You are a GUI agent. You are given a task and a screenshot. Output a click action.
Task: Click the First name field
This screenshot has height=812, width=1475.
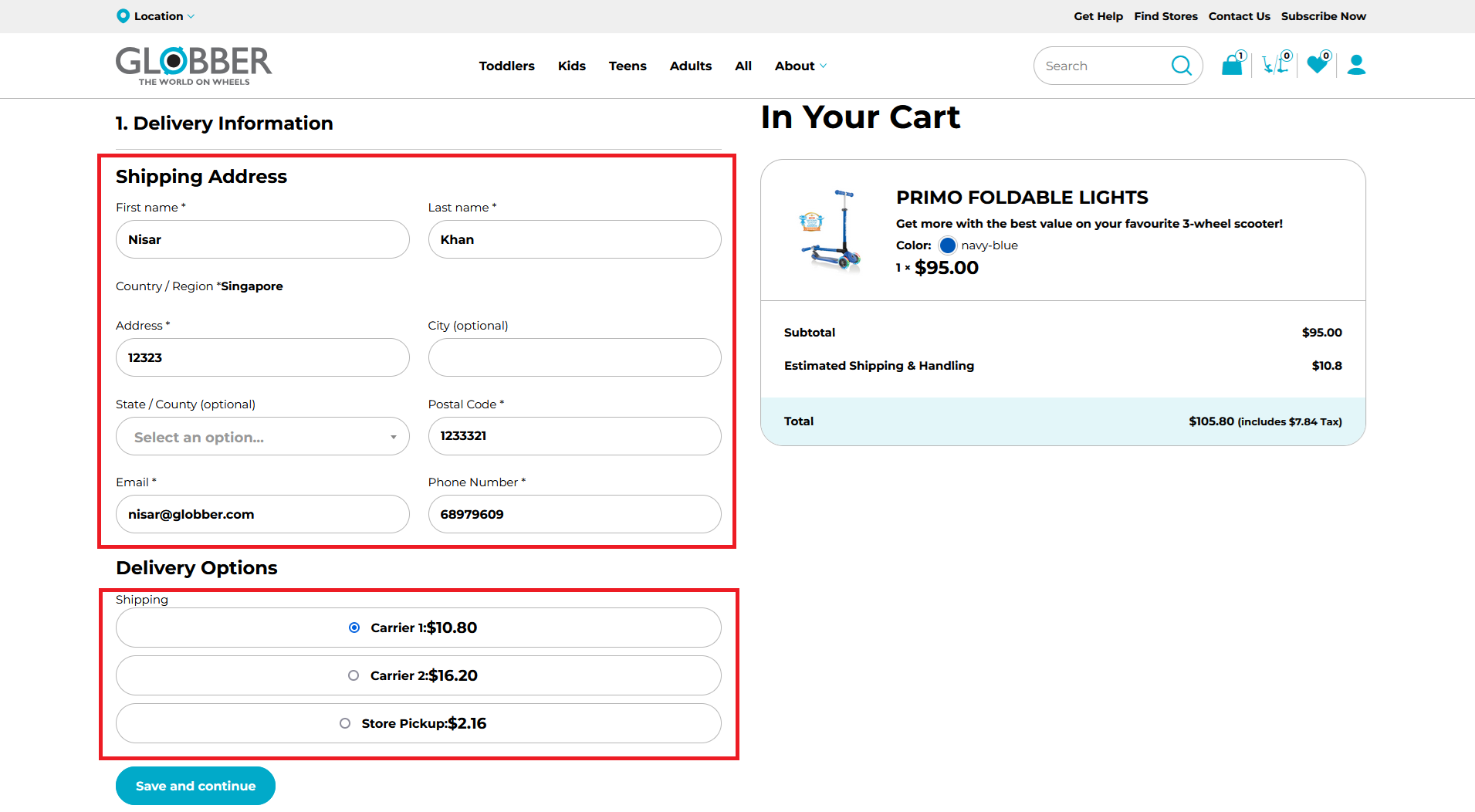[262, 239]
